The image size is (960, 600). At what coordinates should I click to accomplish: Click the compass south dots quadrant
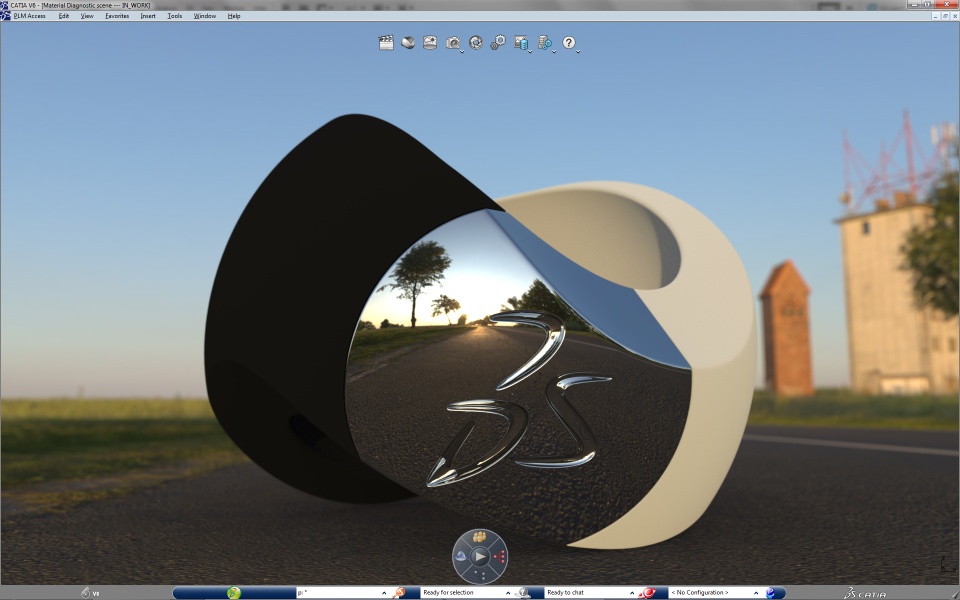click(x=481, y=576)
